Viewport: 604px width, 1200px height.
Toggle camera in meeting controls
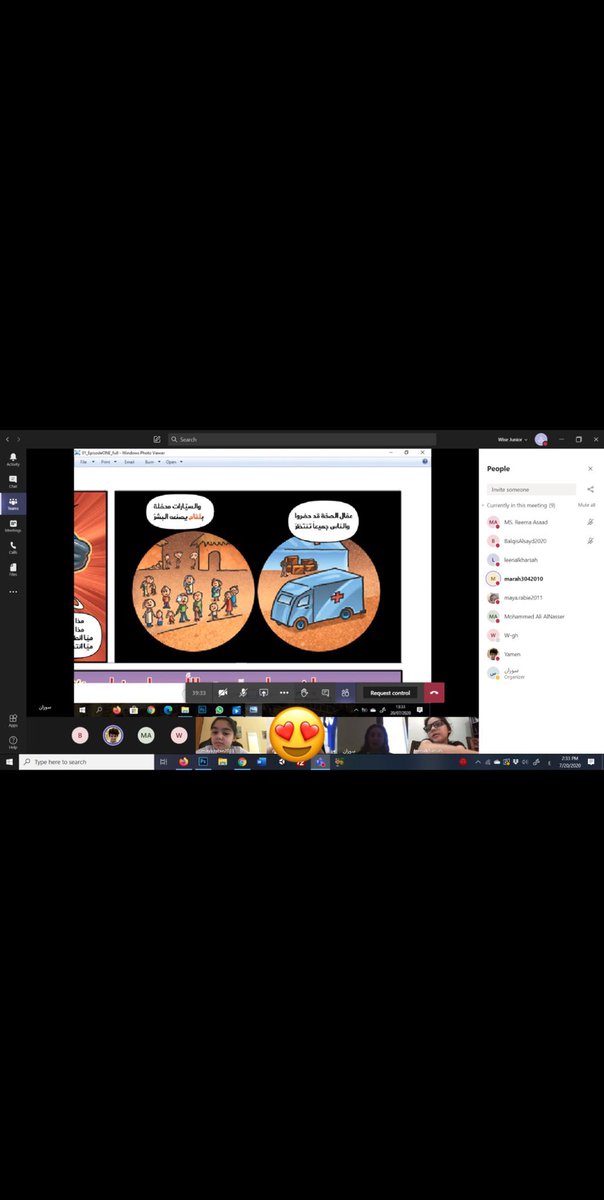pyautogui.click(x=223, y=692)
